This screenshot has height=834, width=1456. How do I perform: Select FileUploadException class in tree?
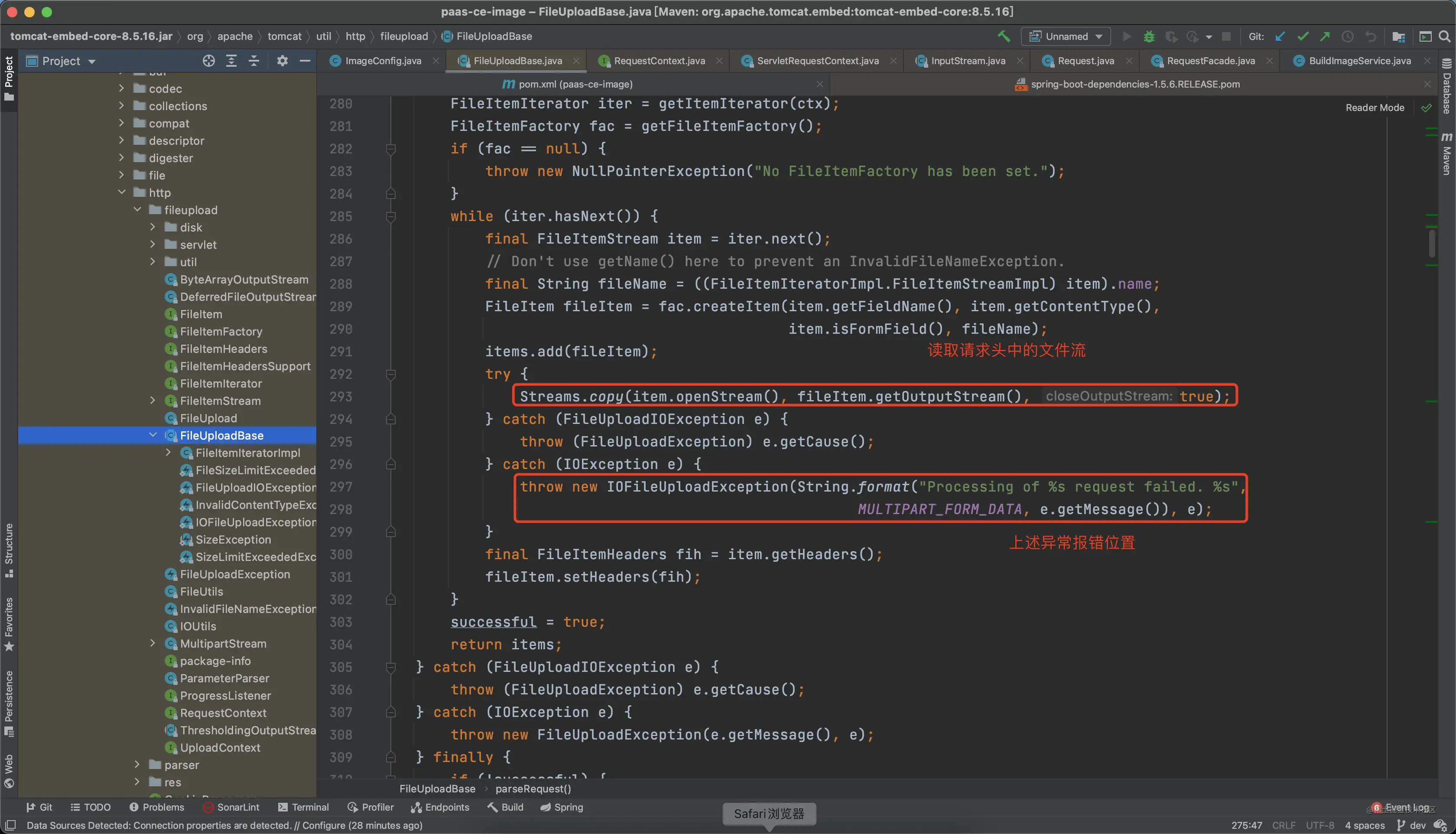tap(235, 574)
